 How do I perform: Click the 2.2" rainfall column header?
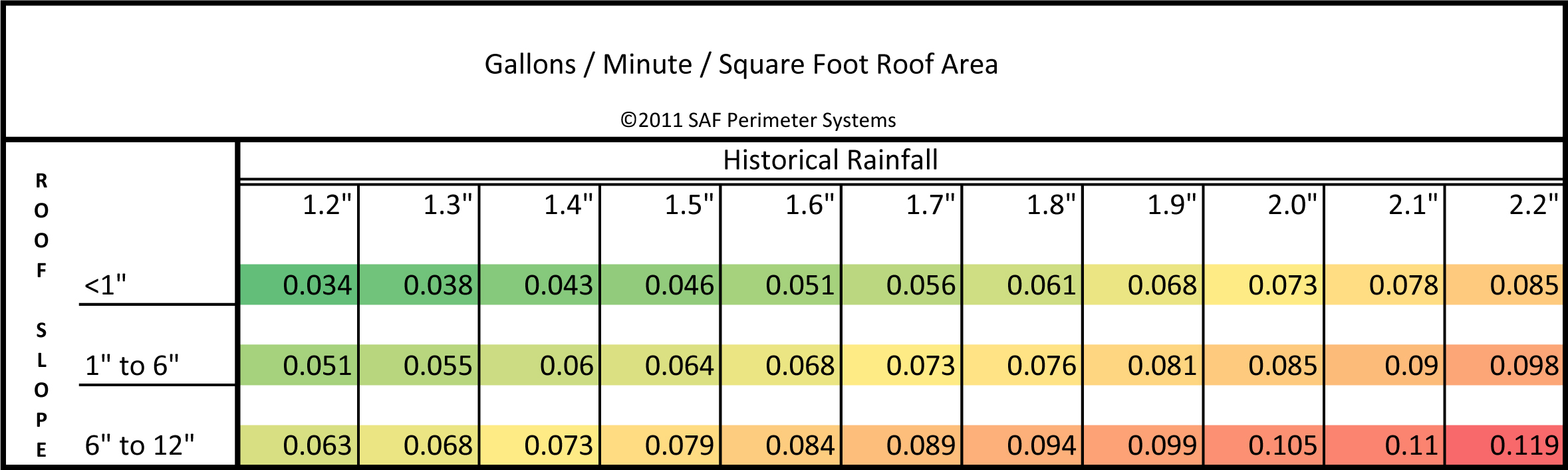click(x=1533, y=205)
